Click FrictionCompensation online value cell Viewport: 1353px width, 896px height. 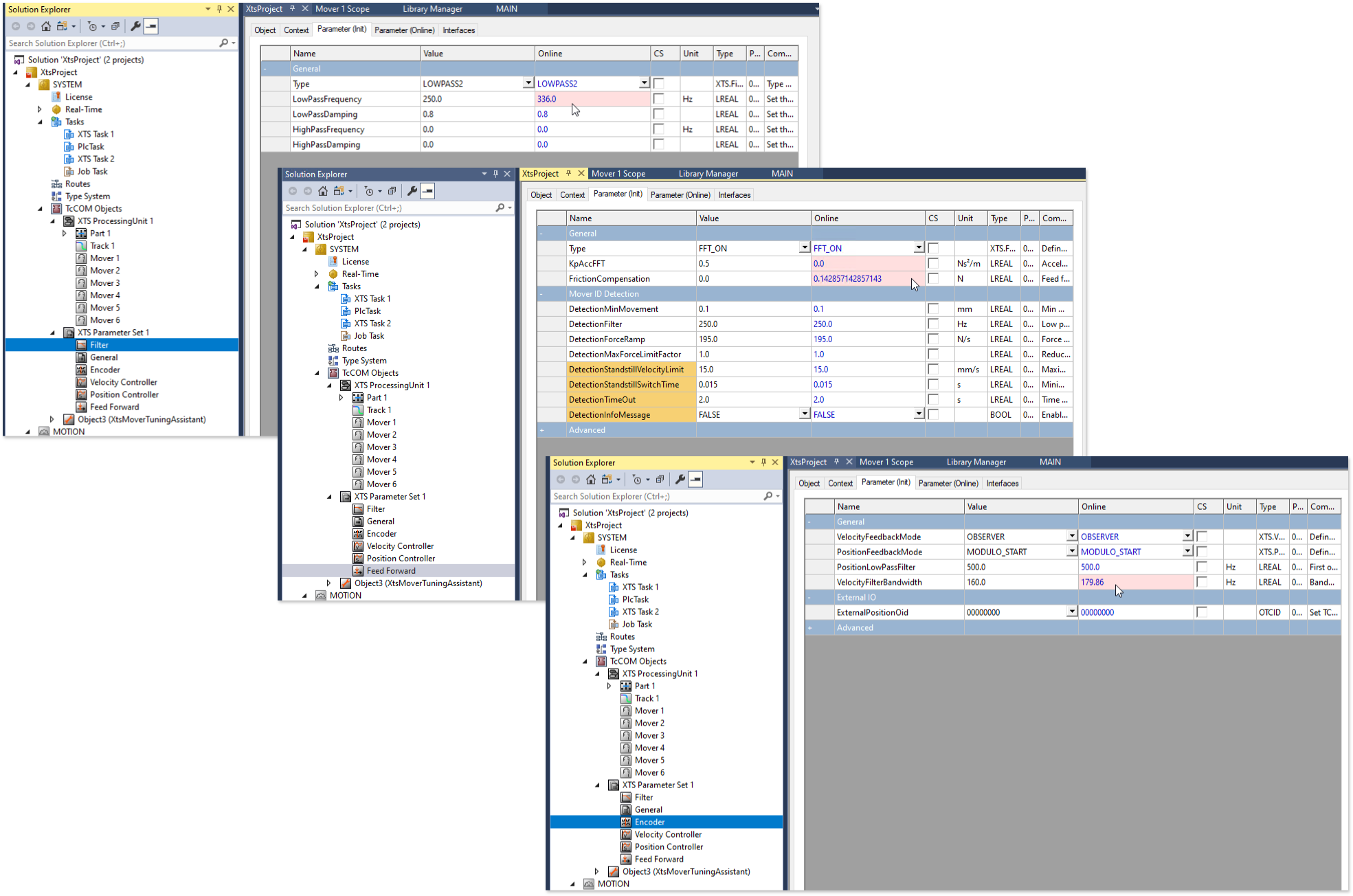(868, 279)
